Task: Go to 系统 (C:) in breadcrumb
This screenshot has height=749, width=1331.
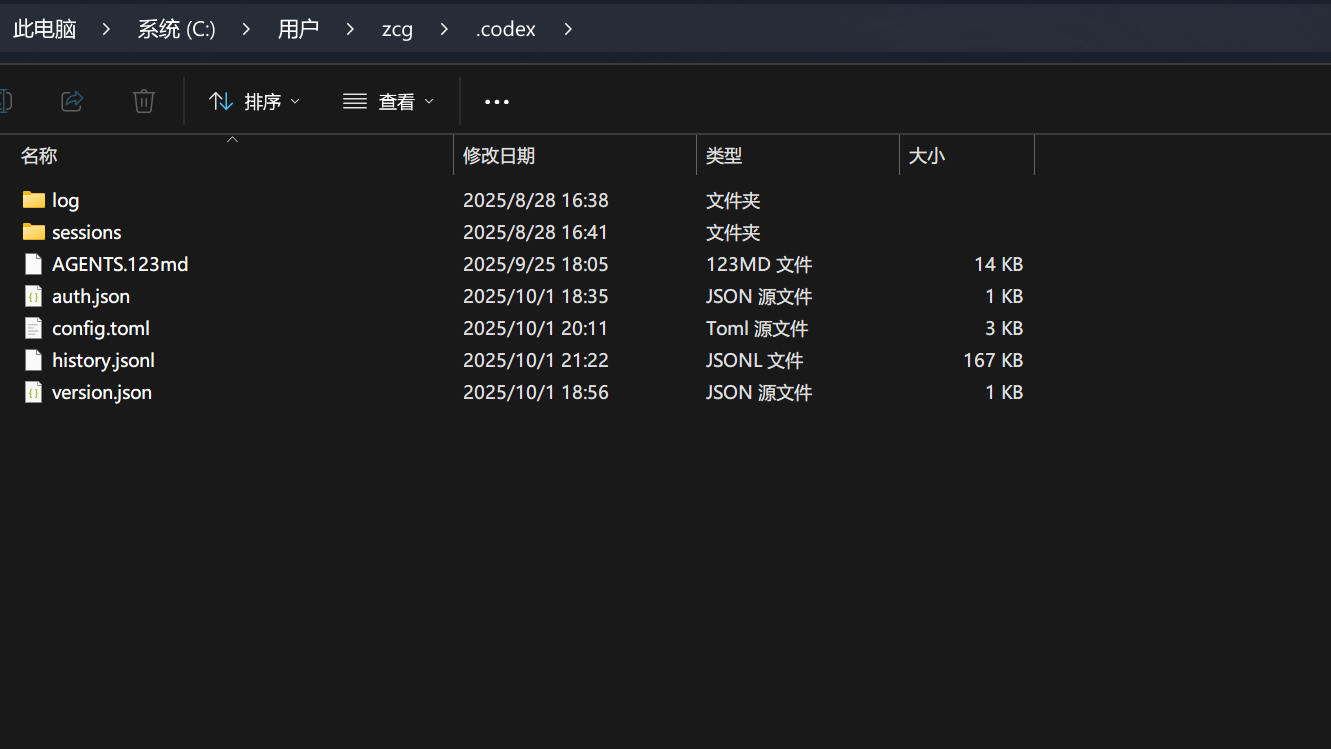Action: coord(176,29)
